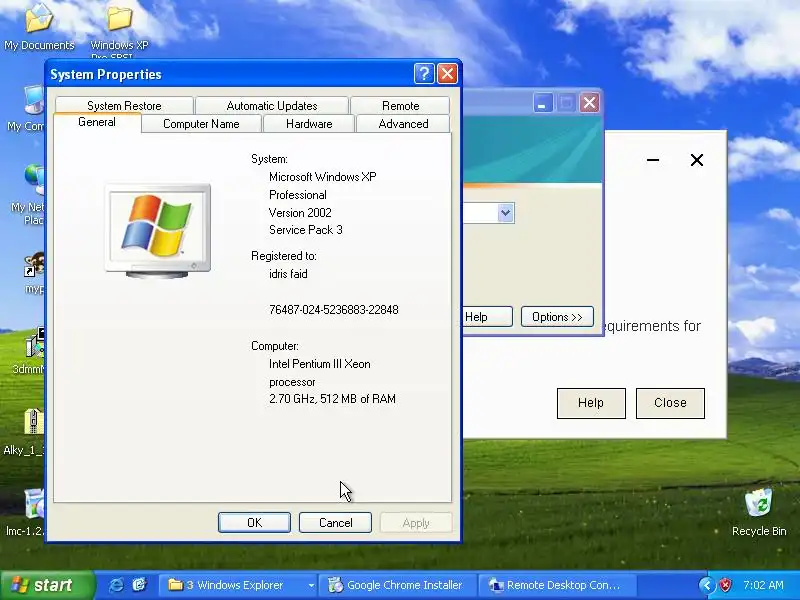Click the Service Pack 3 text

click(306, 230)
